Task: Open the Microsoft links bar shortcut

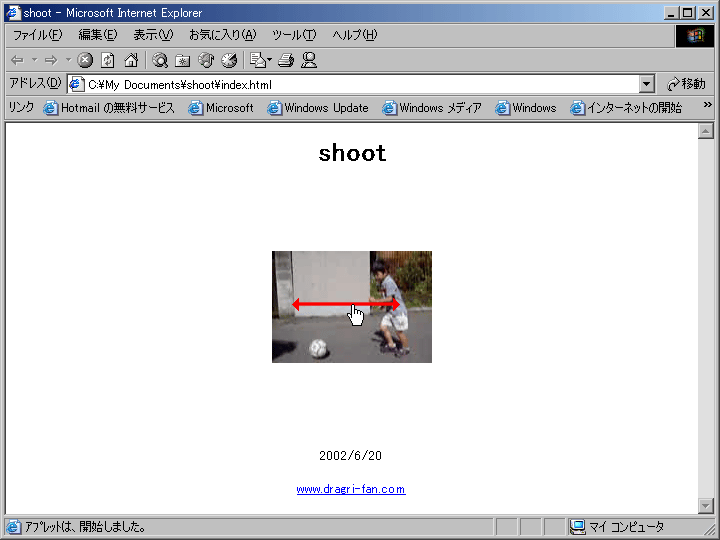Action: (221, 108)
